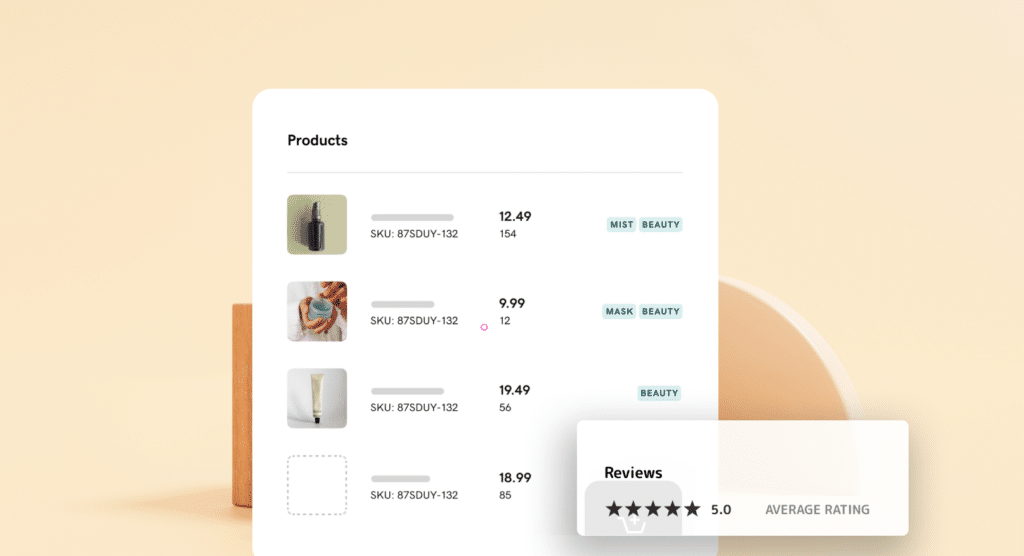Click the AVERAGE RATING label
Screen dimensions: 1024x556
tap(817, 510)
